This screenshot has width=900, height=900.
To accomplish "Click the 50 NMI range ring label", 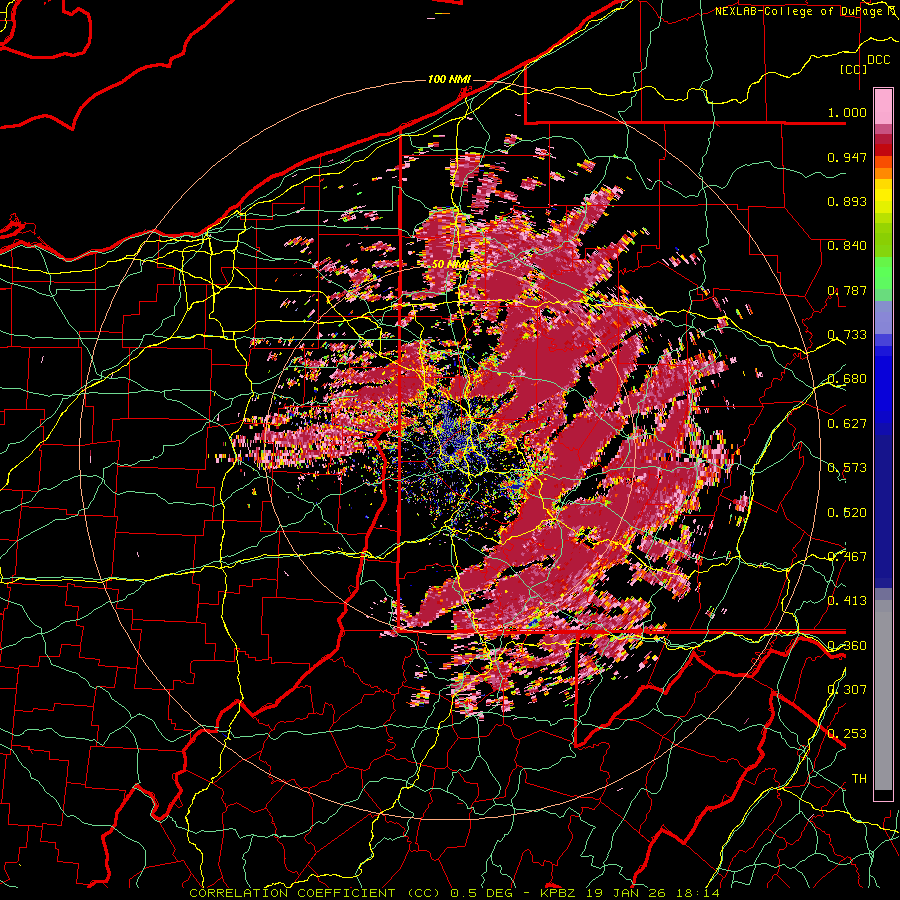I will 451,265.
